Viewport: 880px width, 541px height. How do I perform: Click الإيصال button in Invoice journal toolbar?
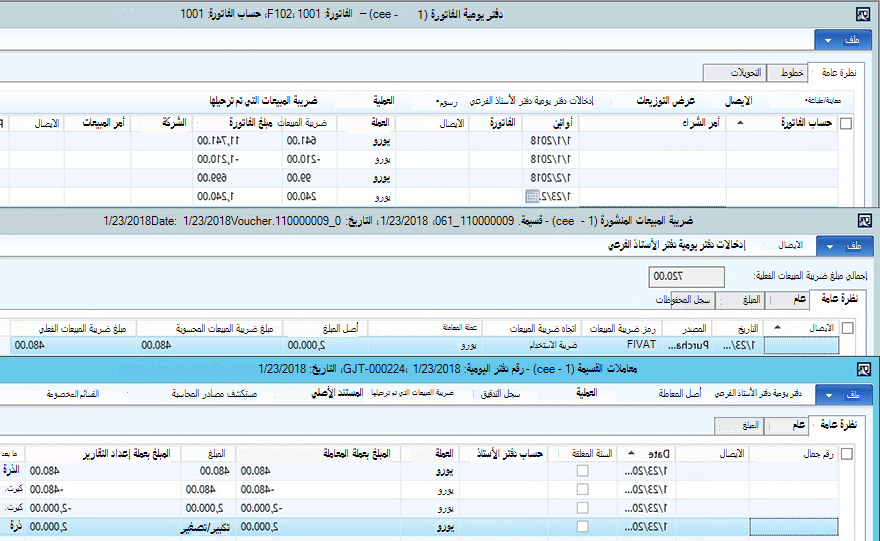[x=738, y=101]
